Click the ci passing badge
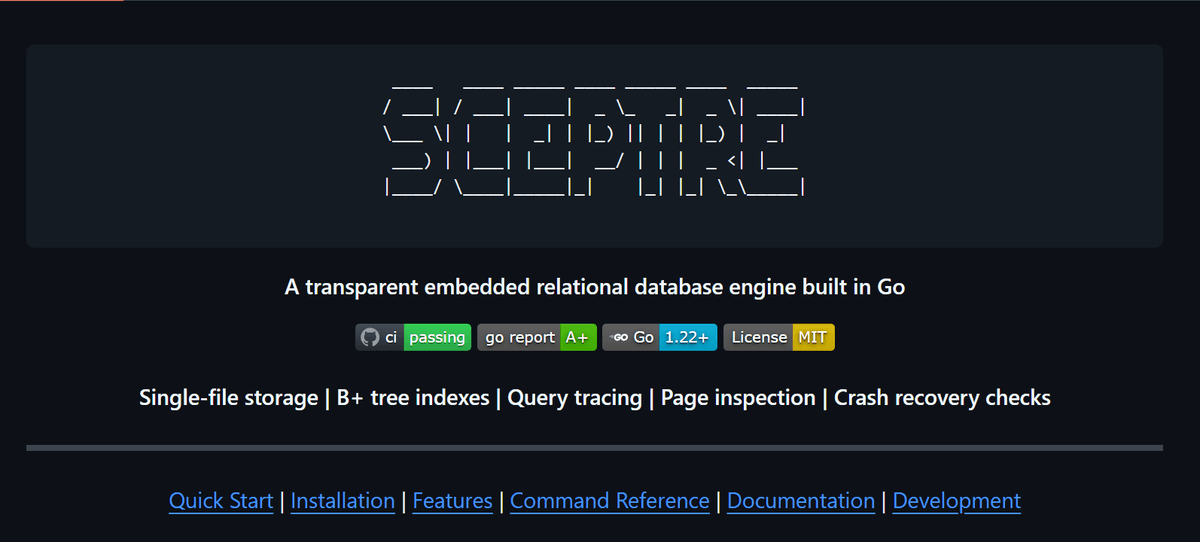The image size is (1200, 542). click(x=414, y=337)
